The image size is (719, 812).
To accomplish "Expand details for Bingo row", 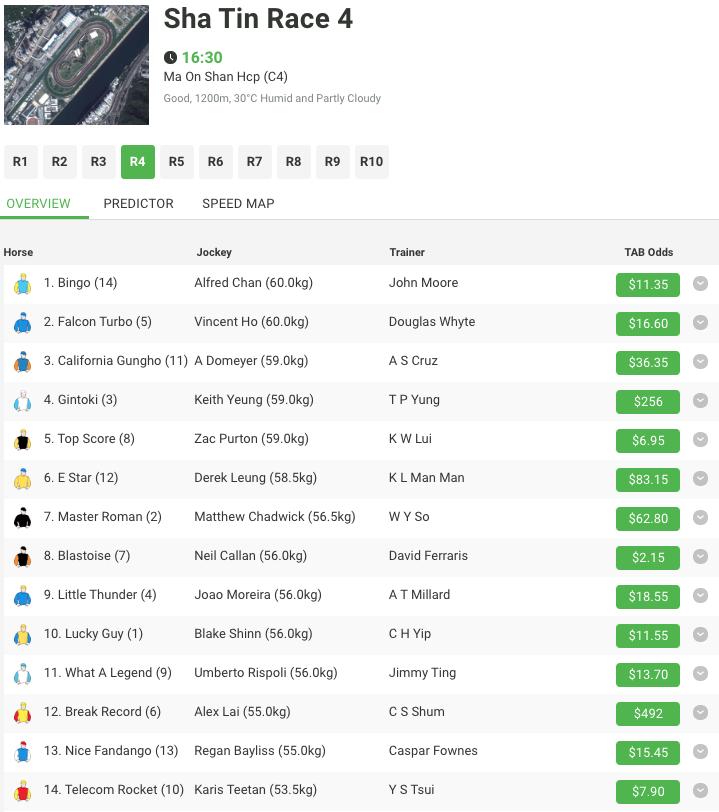I will [701, 284].
